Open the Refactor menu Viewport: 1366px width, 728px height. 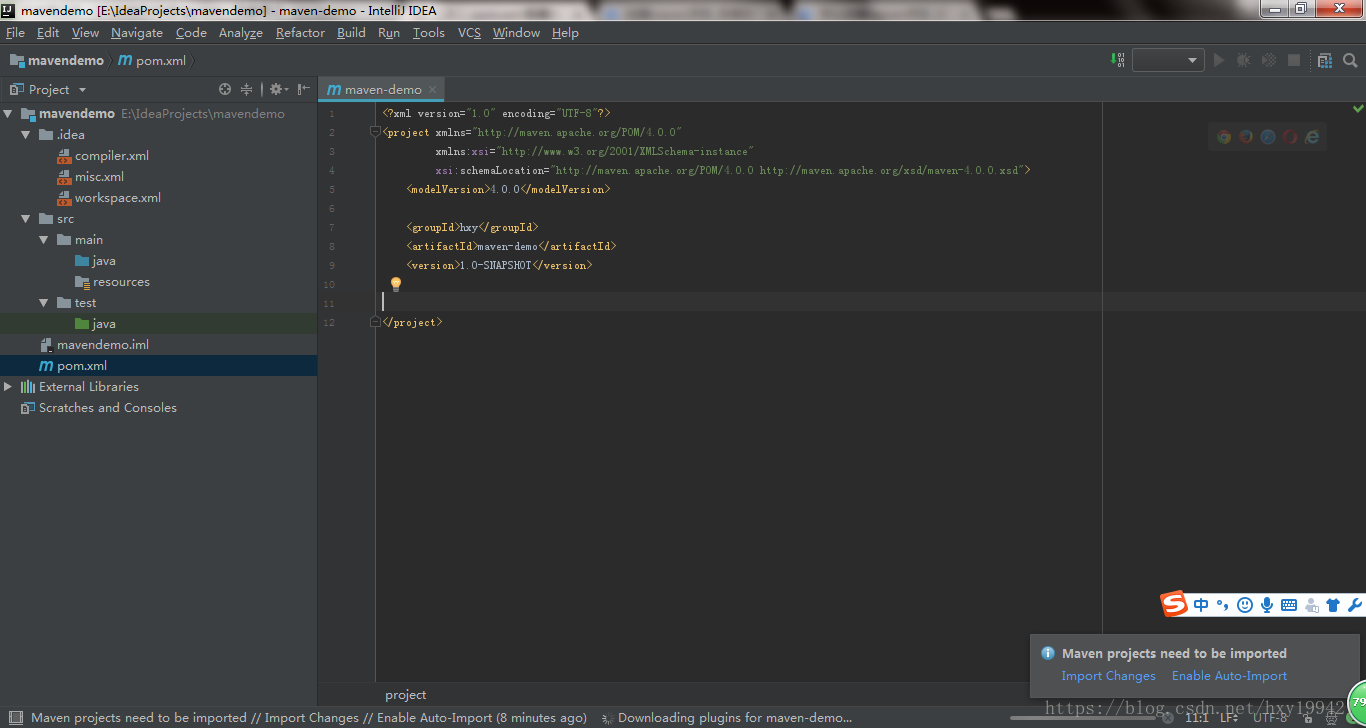(x=300, y=32)
